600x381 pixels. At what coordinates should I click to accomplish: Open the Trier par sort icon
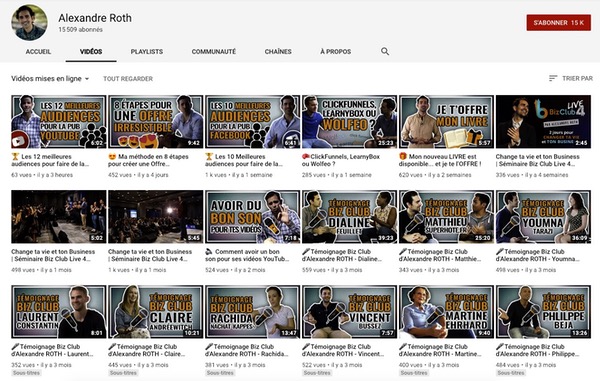(x=553, y=78)
